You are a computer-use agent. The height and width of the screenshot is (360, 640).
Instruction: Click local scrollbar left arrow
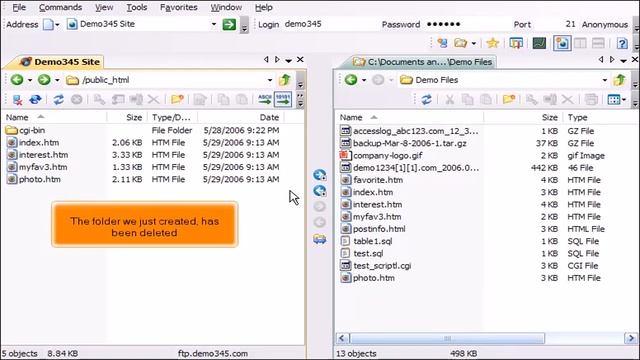[x=342, y=338]
